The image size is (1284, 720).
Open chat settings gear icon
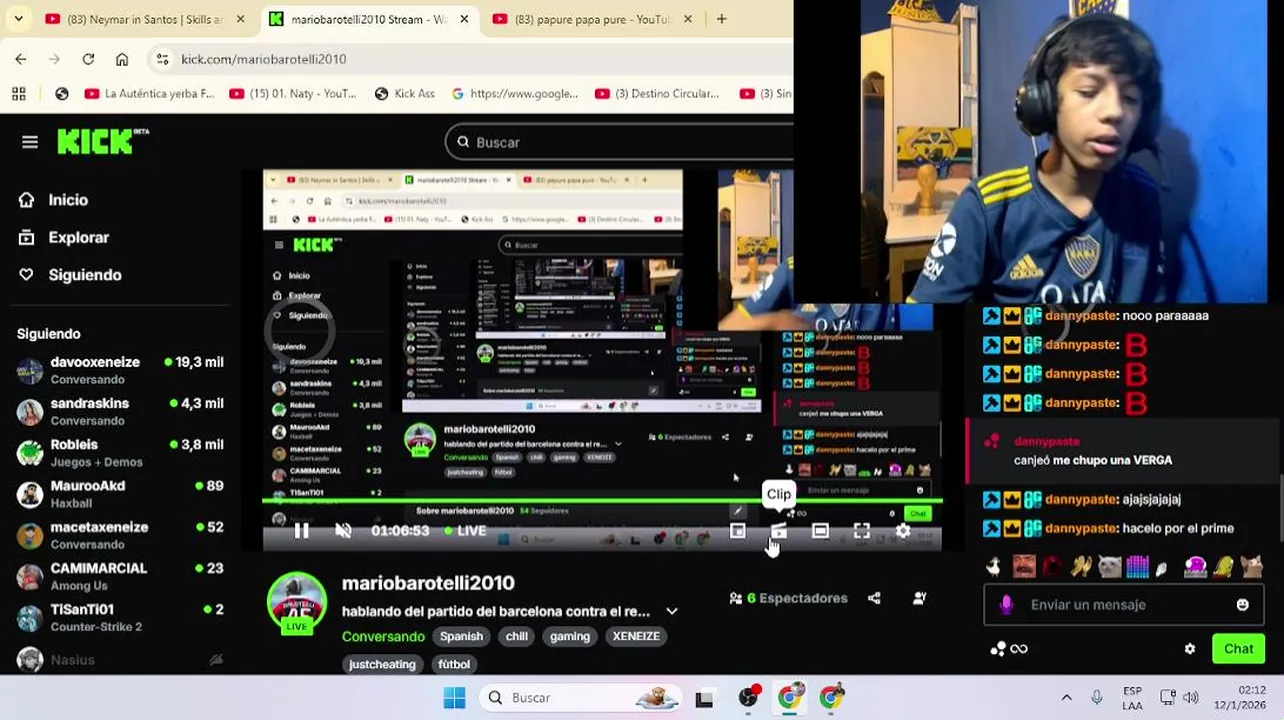pyautogui.click(x=1190, y=649)
